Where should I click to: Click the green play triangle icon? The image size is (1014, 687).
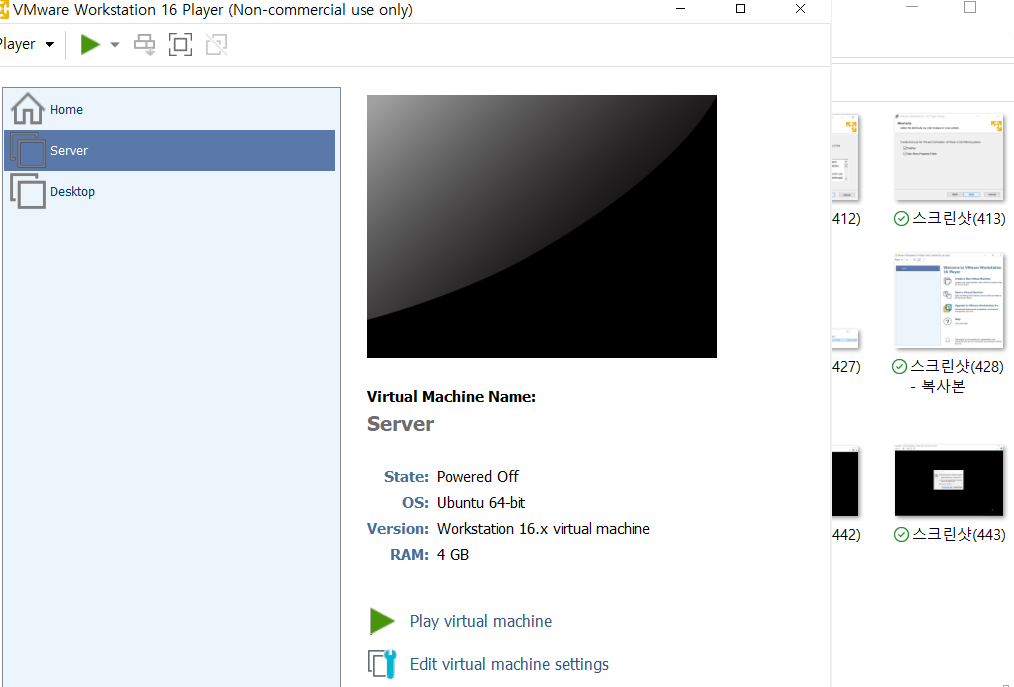(x=382, y=621)
